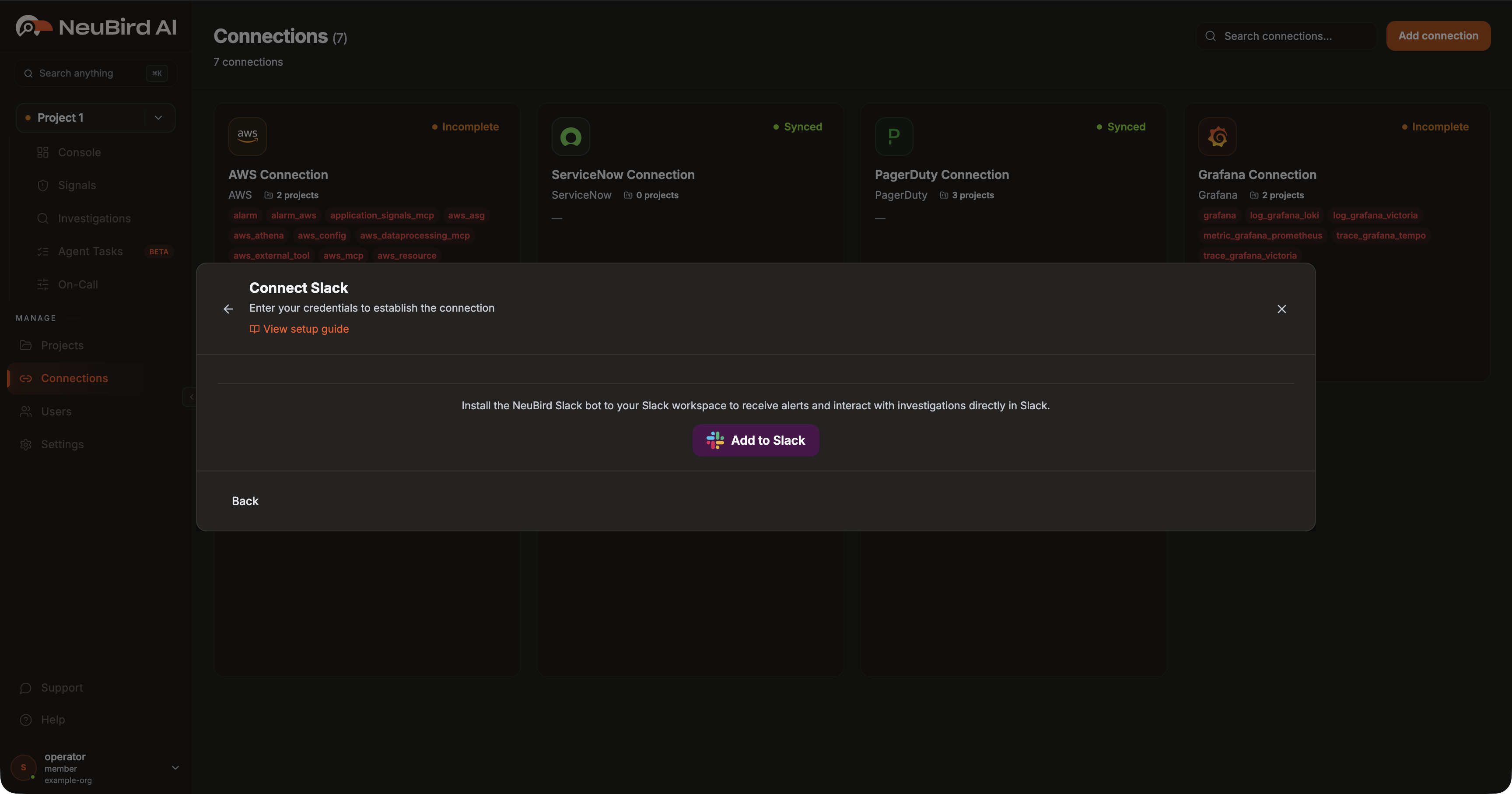Click the Grafana logo icon
1512x794 pixels.
click(x=1218, y=136)
